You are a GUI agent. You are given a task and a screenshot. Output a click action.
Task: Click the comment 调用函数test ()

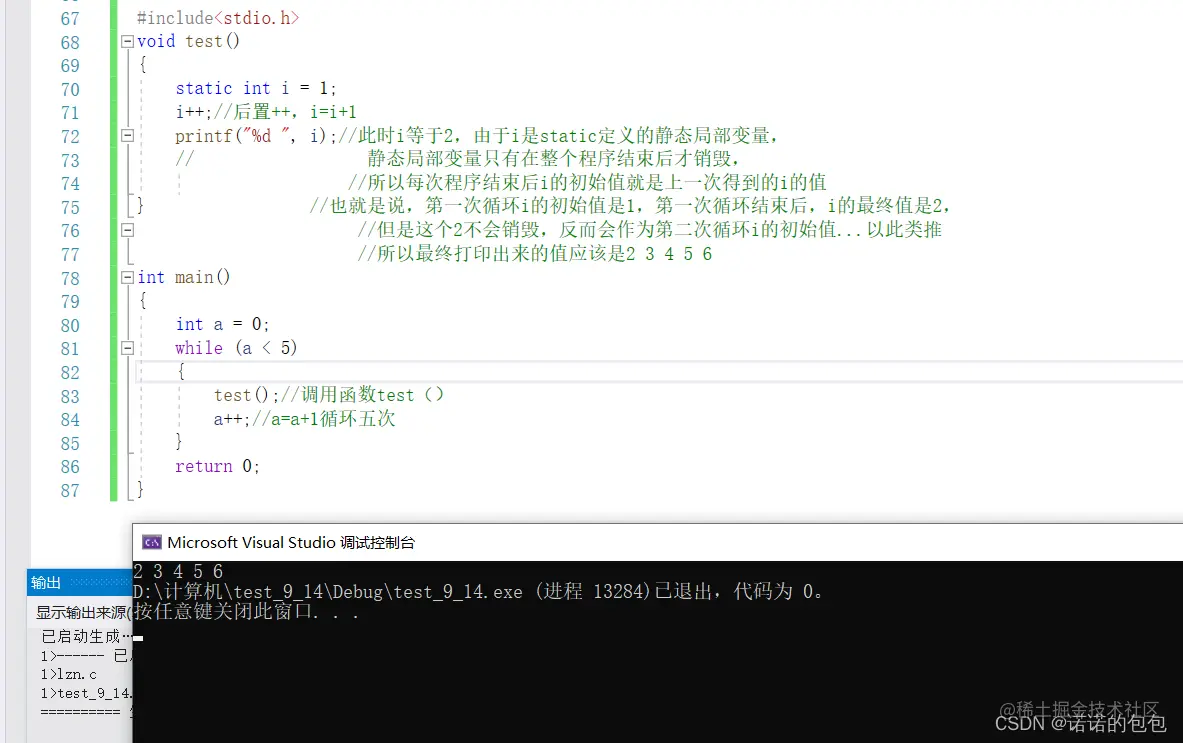[362, 395]
